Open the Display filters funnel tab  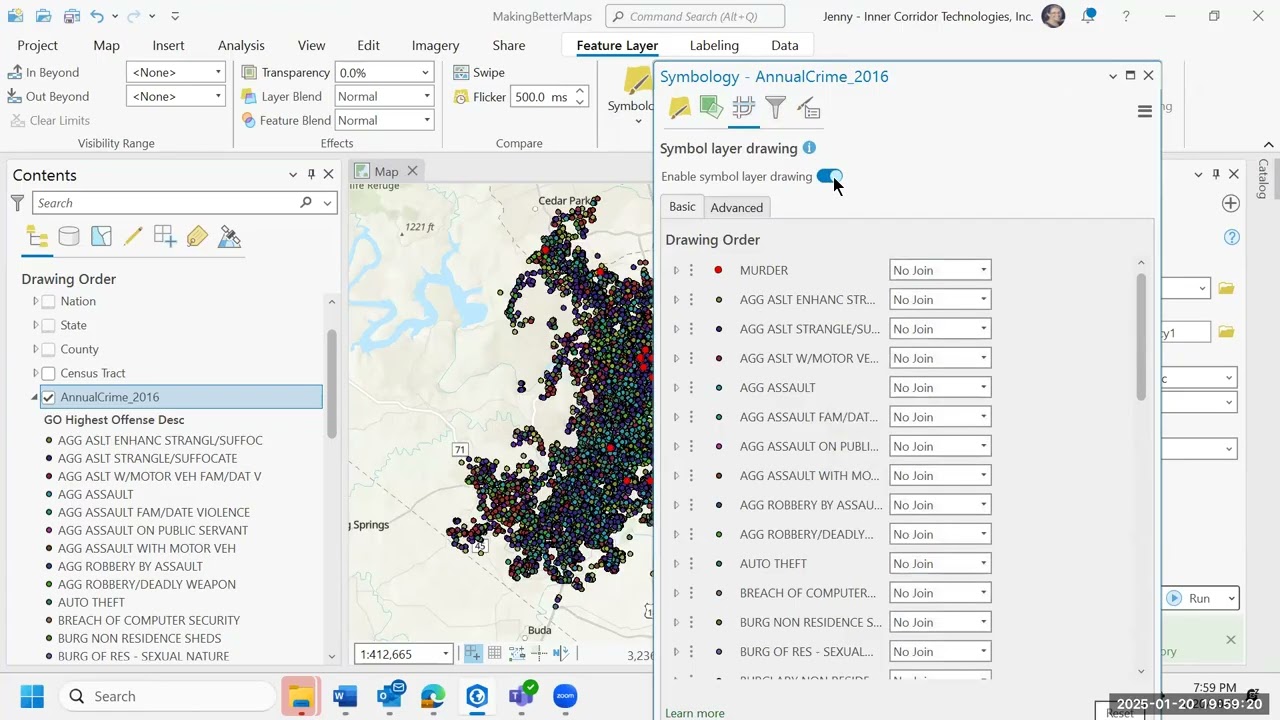point(775,107)
